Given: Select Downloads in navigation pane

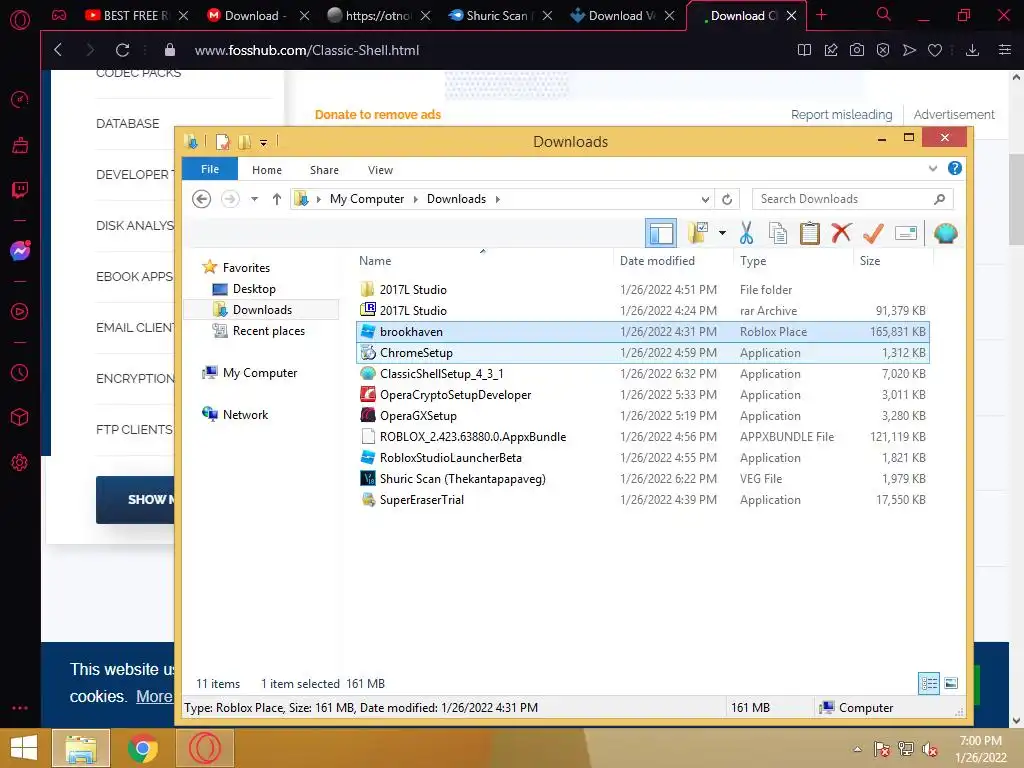Looking at the screenshot, I should pyautogui.click(x=261, y=310).
